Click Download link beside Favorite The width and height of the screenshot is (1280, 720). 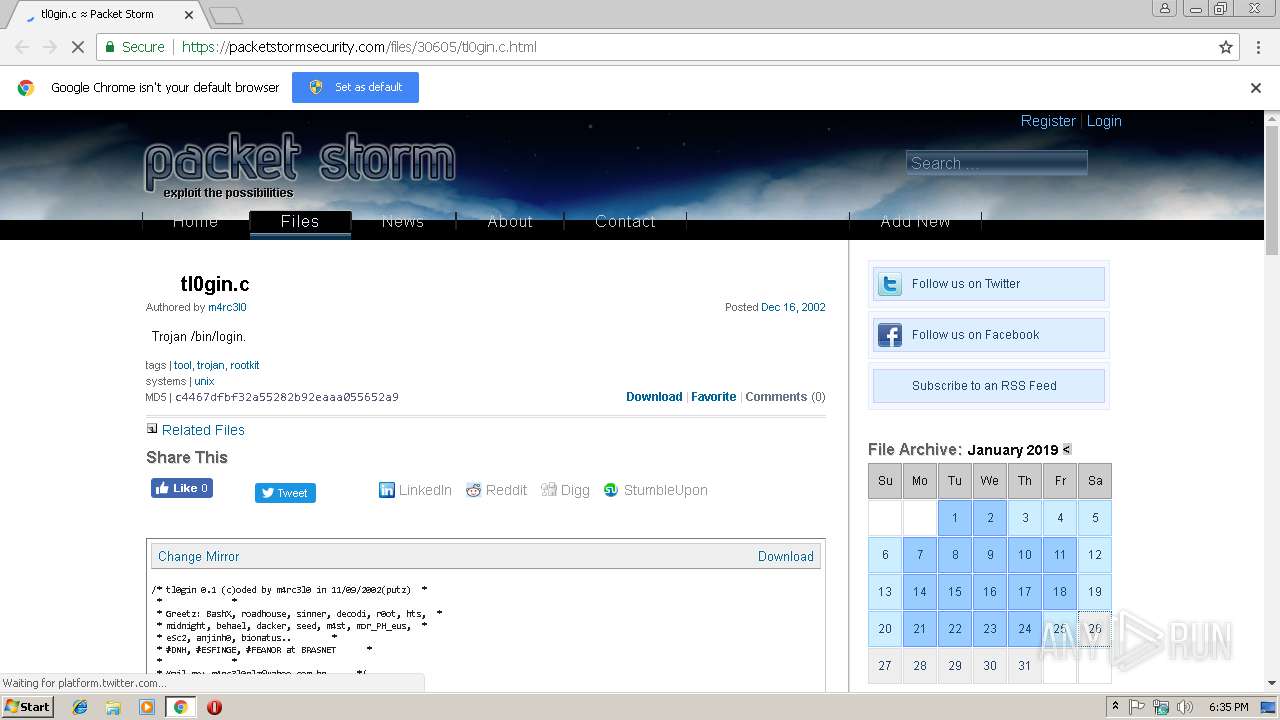pyautogui.click(x=654, y=397)
